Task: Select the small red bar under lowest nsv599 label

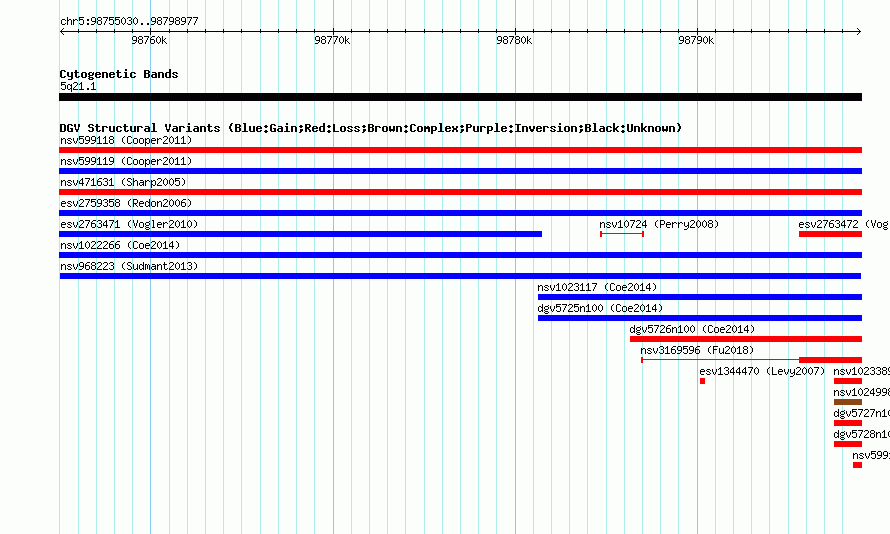Action: click(x=858, y=465)
